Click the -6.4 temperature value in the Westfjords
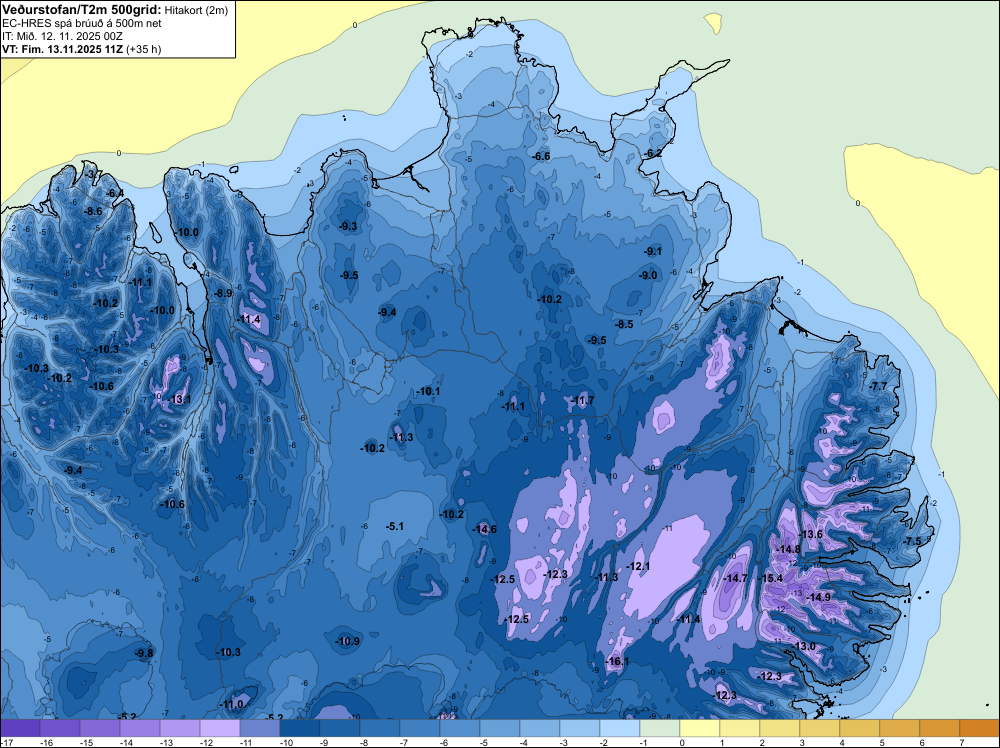Viewport: 1000px width, 748px height. [115, 193]
